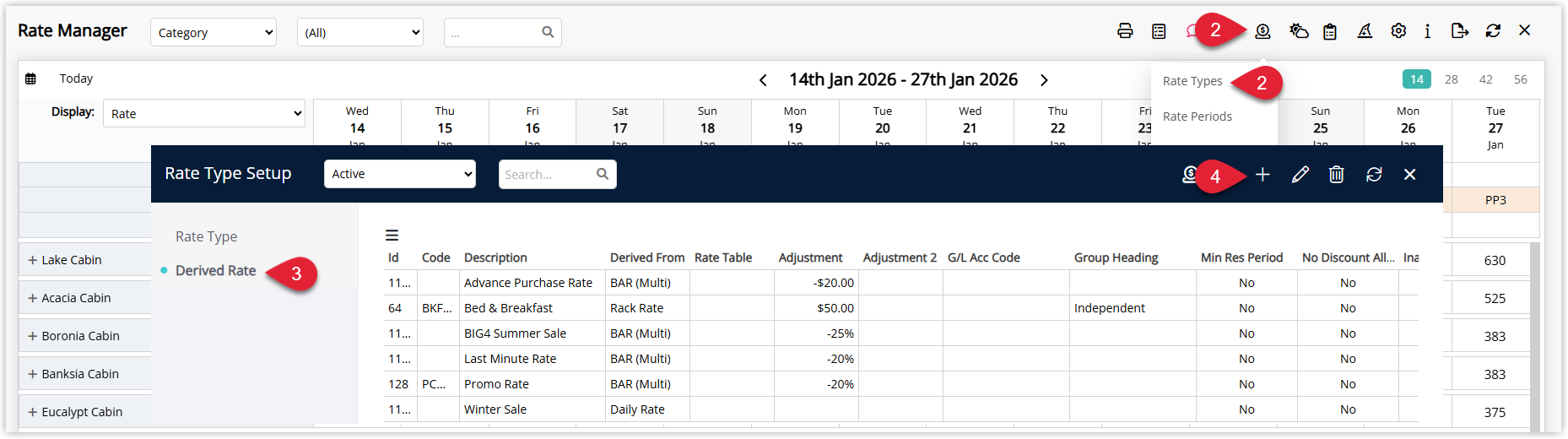The image size is (1568, 439).
Task: Open the clipboard icon in Rate Manager toolbar
Action: (1330, 31)
